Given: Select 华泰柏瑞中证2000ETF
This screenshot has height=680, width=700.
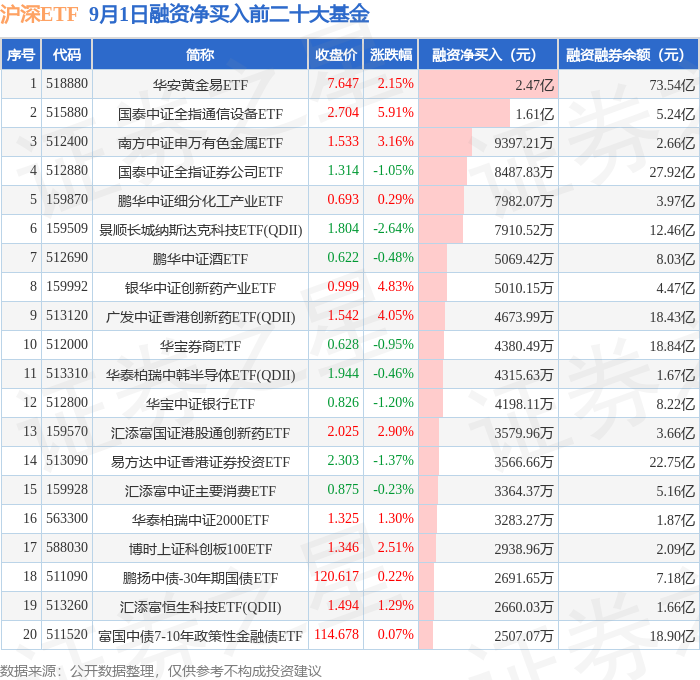Looking at the screenshot, I should (200, 520).
